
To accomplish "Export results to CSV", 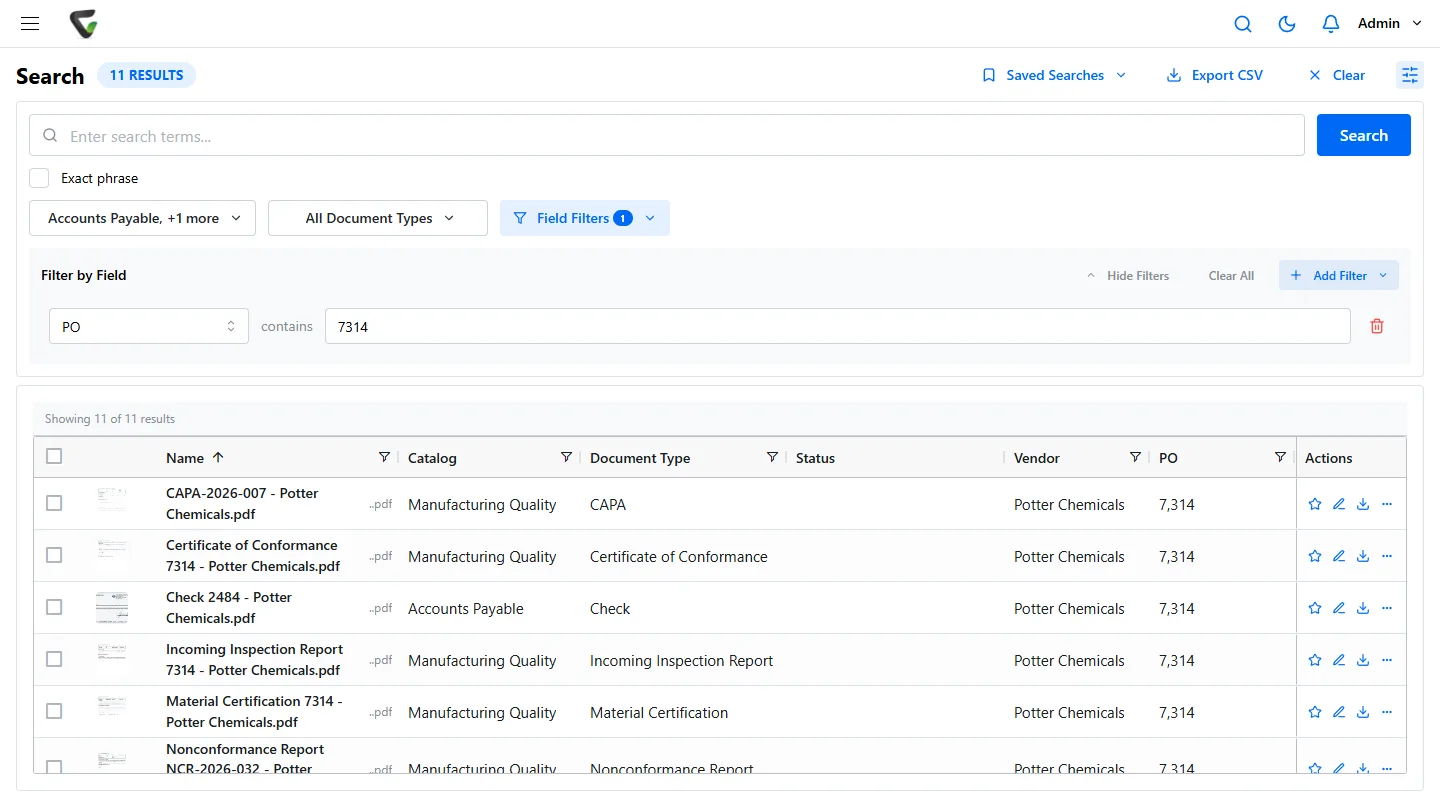I will pos(1215,75).
